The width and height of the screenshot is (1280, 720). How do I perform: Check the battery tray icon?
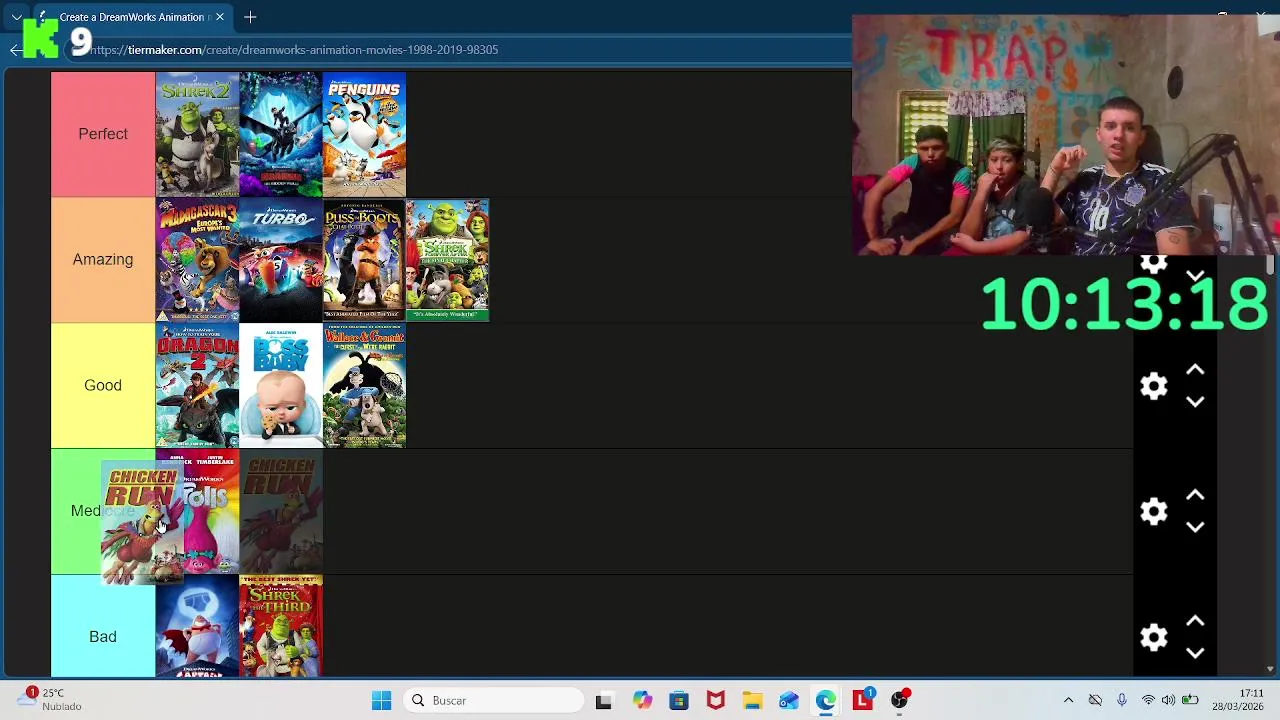1190,701
